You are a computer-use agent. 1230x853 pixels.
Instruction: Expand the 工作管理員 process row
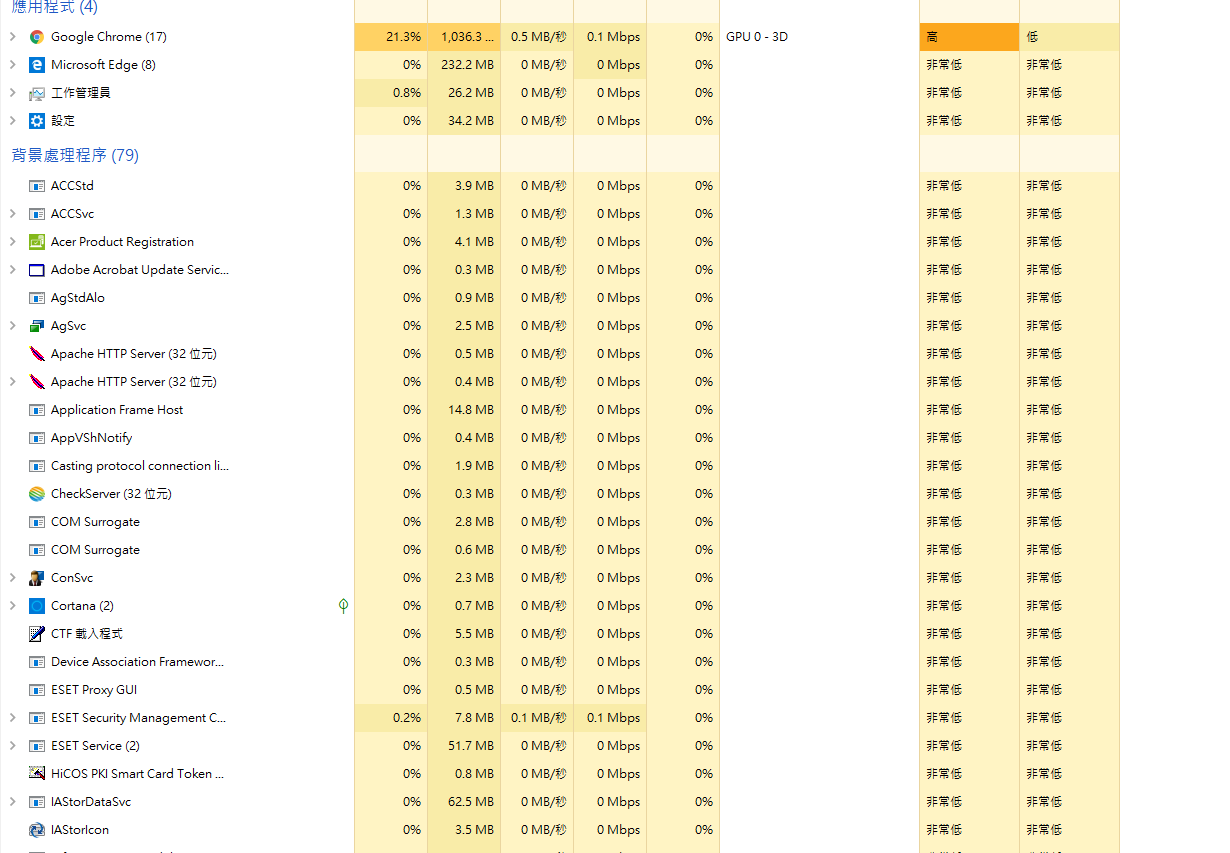coord(12,93)
